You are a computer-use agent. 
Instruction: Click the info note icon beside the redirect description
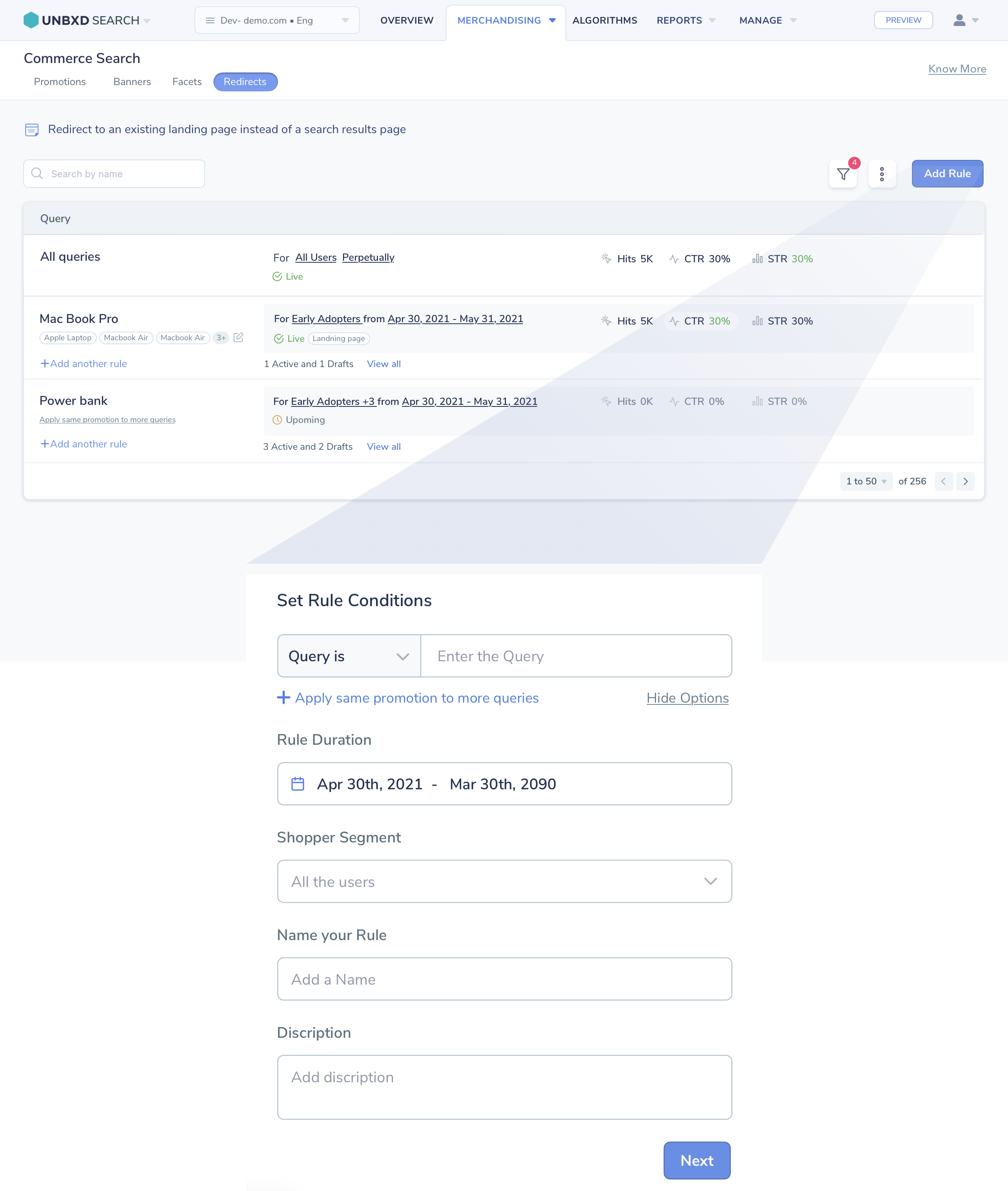click(x=32, y=130)
